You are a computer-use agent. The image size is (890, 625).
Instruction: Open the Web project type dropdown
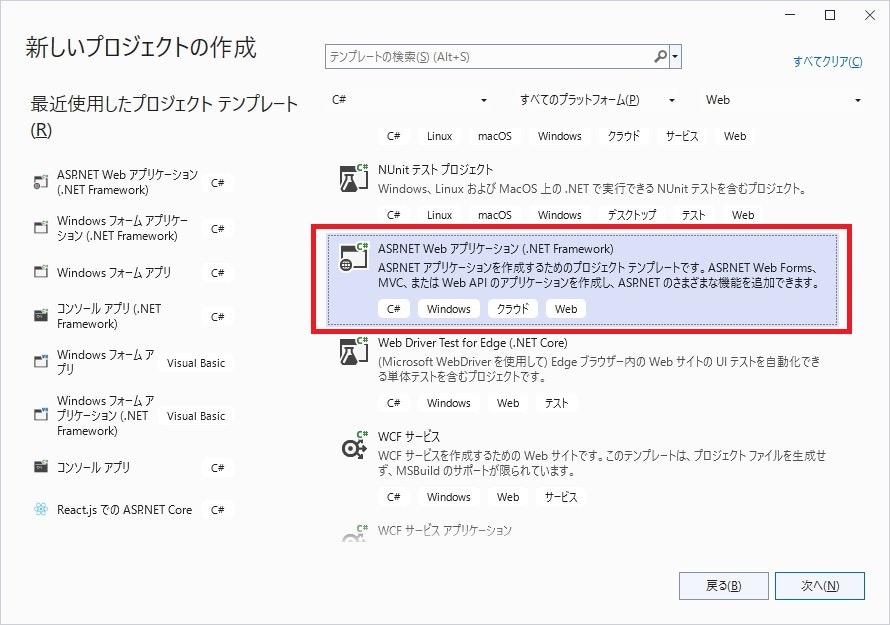point(783,100)
